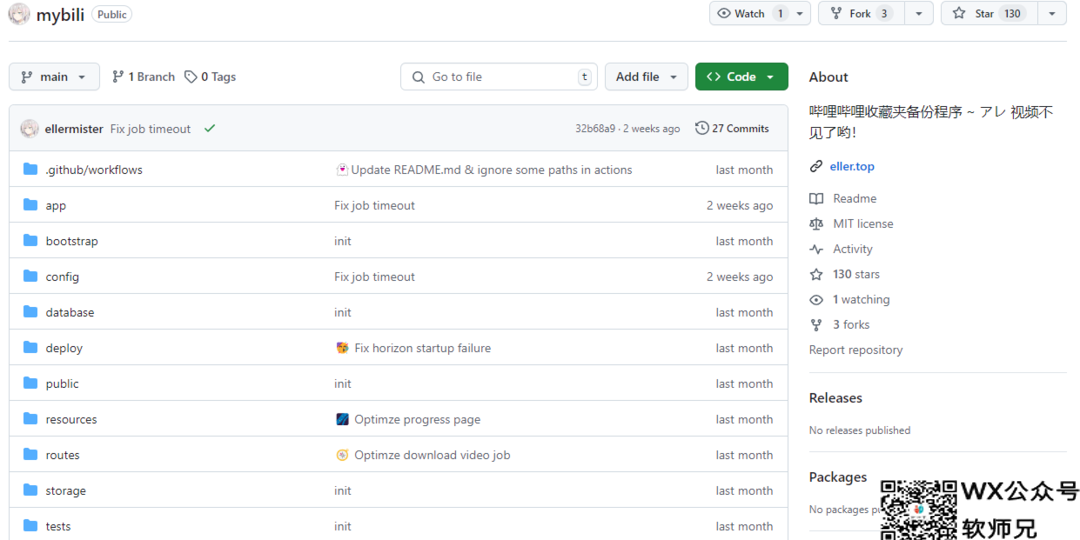Click the folder icon beside deploy
This screenshot has width=1080, height=540.
30,347
